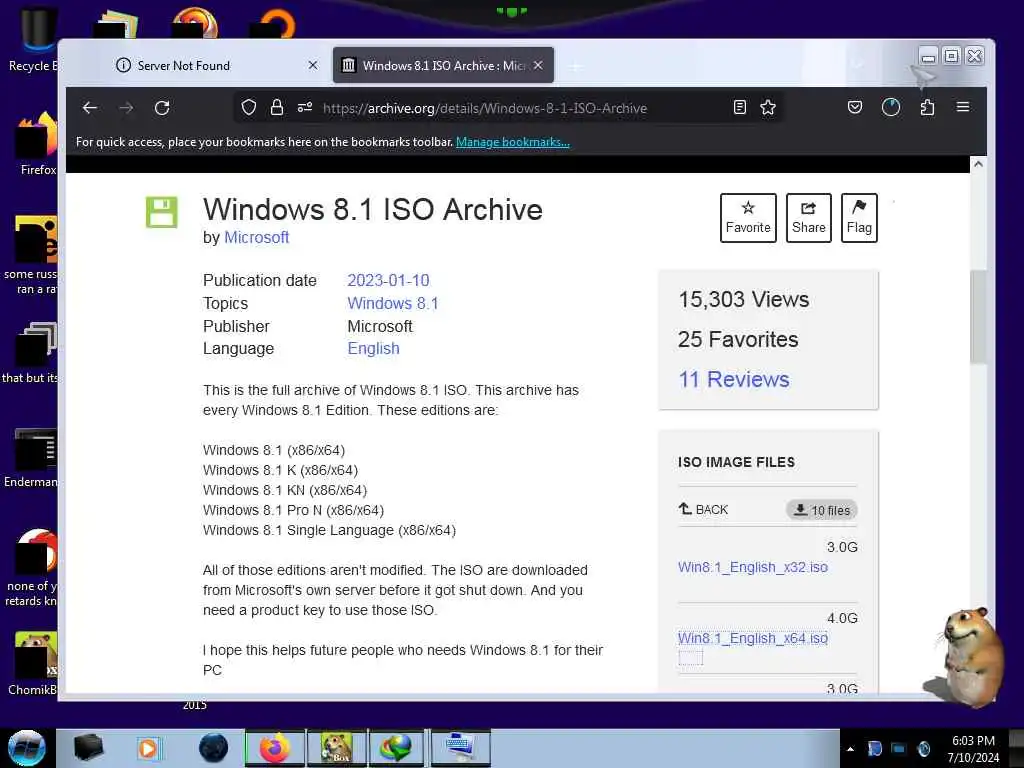Bookmark this page with the star icon
Viewport: 1024px width, 768px height.
(768, 108)
